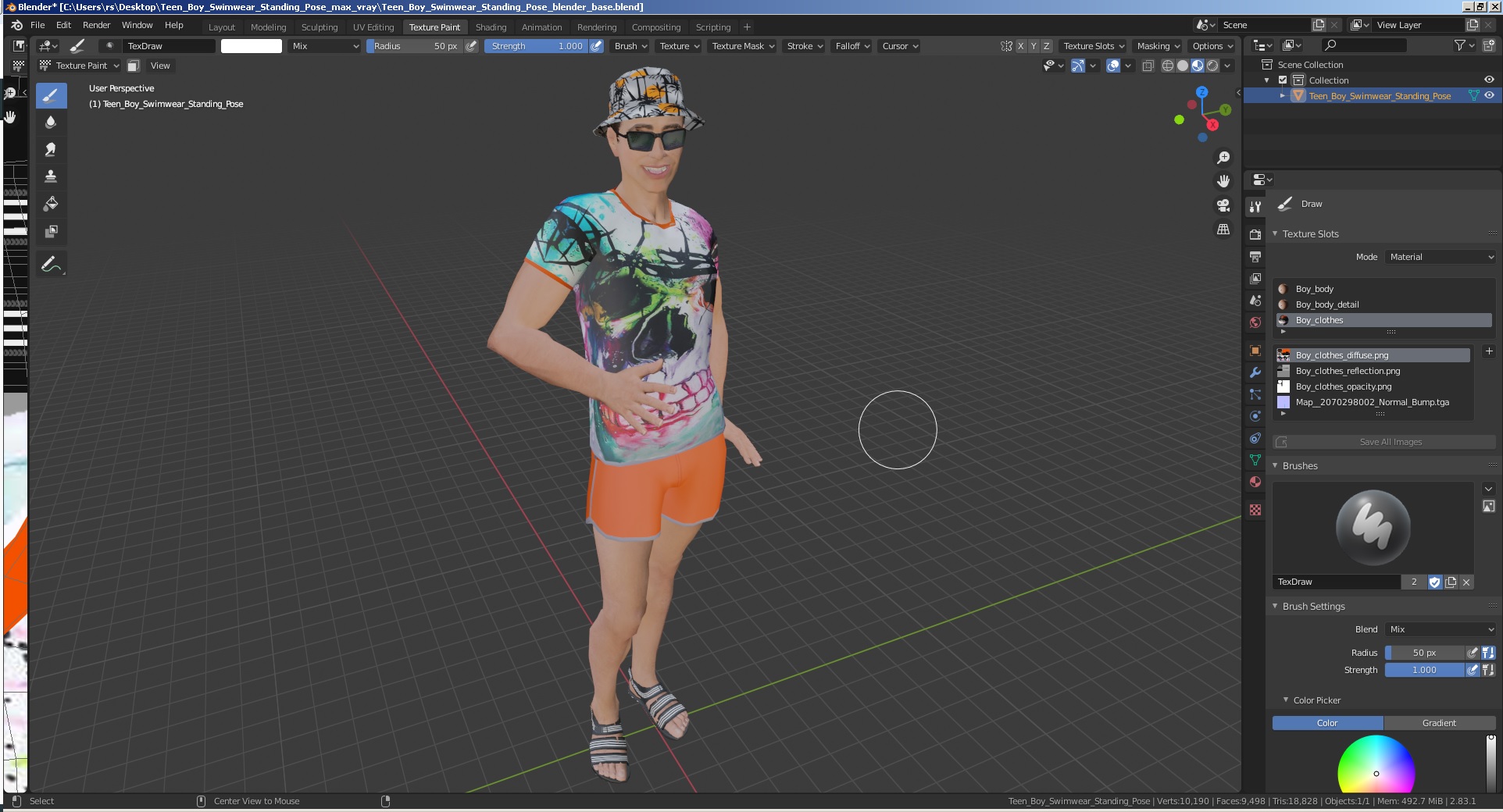
Task: Click the Strength slider in Brush Settings
Action: [1424, 670]
